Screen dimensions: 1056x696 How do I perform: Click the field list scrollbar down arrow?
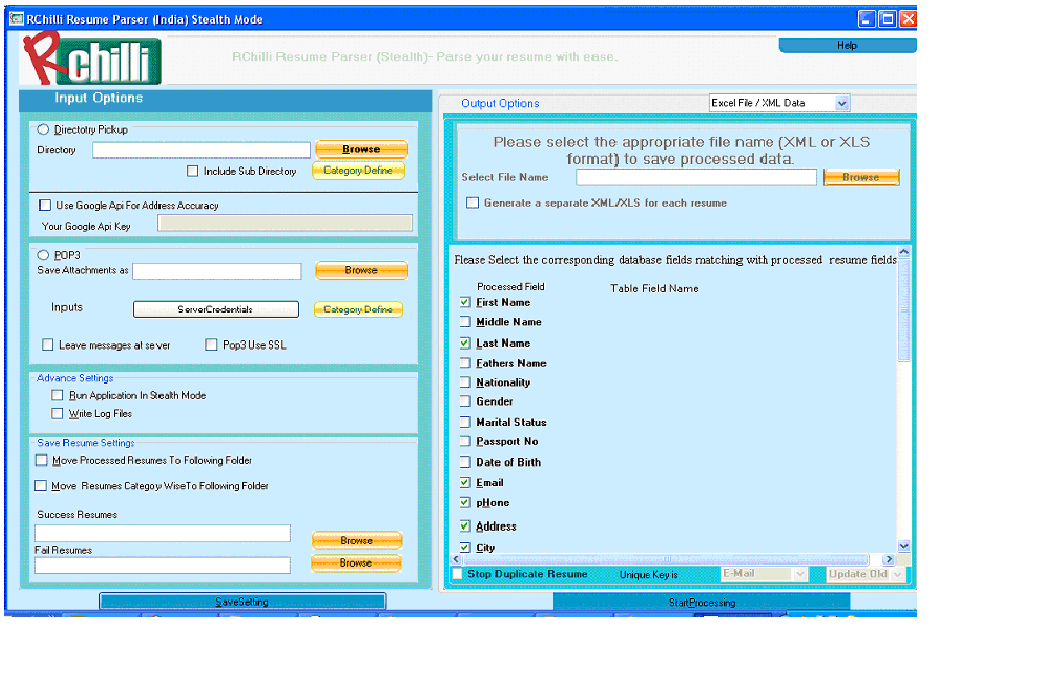904,546
